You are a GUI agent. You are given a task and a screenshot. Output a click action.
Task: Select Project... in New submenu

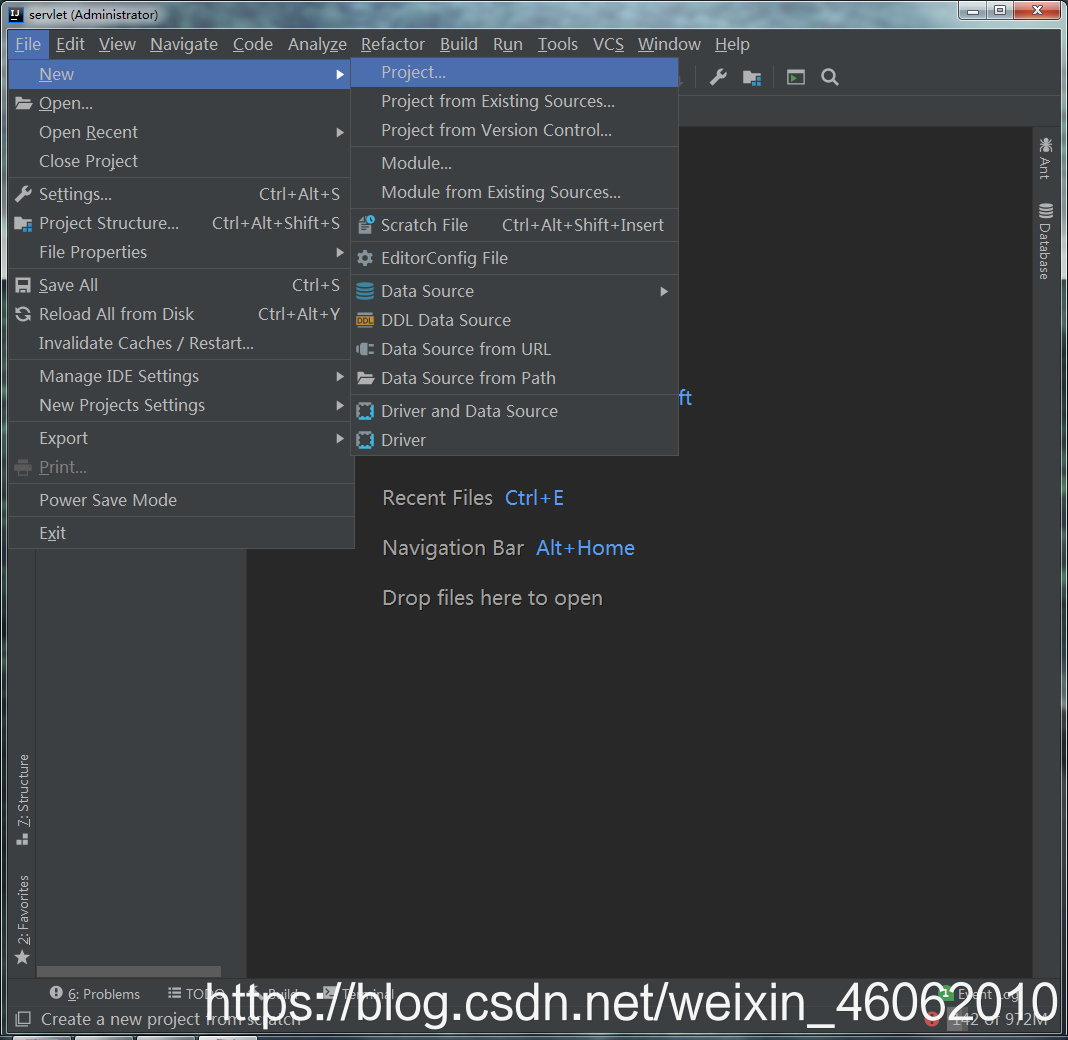pos(514,72)
